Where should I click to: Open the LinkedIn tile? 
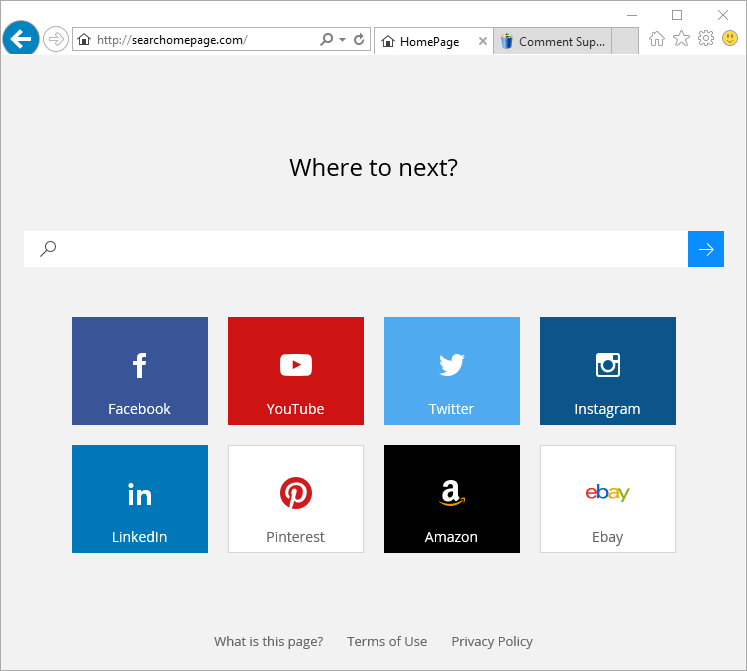coord(140,499)
